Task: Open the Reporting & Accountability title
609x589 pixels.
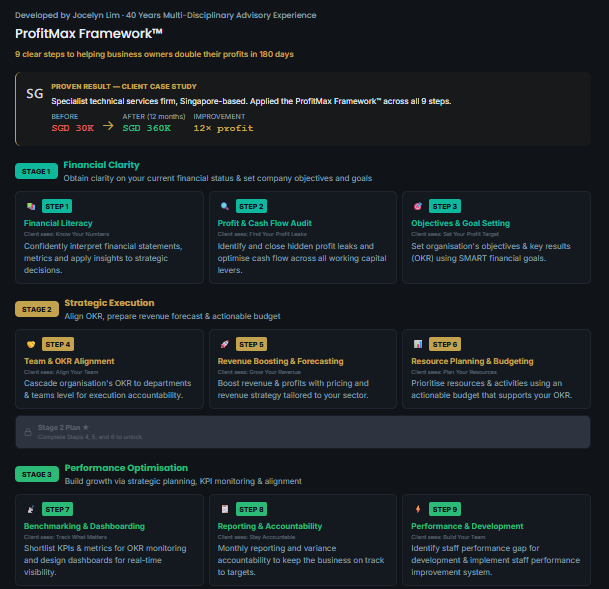Action: (x=270, y=526)
